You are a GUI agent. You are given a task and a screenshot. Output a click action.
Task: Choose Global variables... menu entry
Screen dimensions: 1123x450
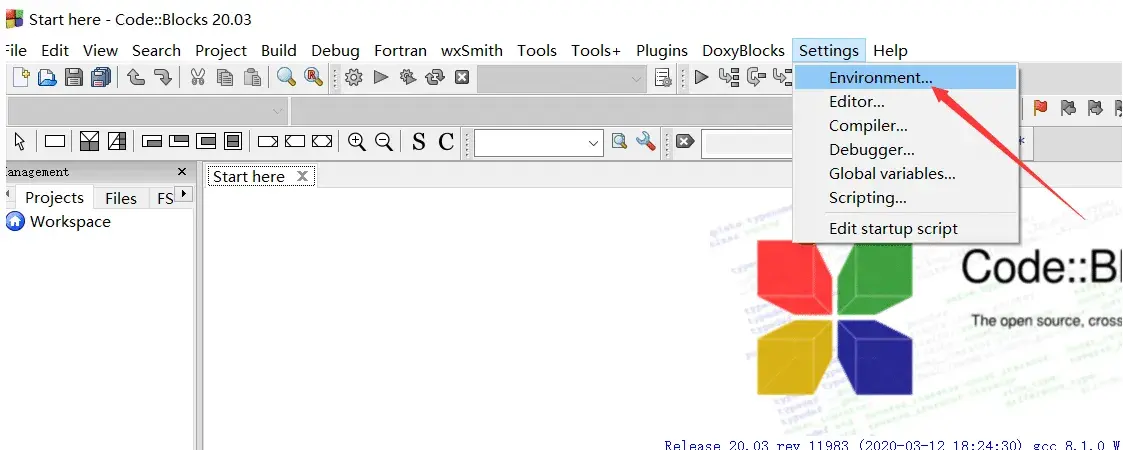point(905,173)
